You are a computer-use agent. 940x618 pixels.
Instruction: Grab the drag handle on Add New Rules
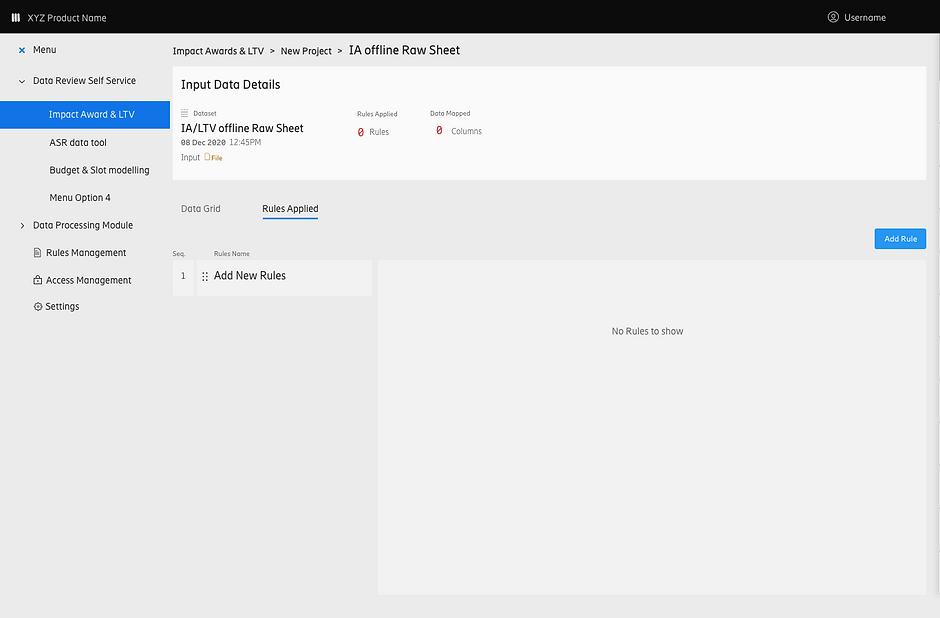coord(205,276)
